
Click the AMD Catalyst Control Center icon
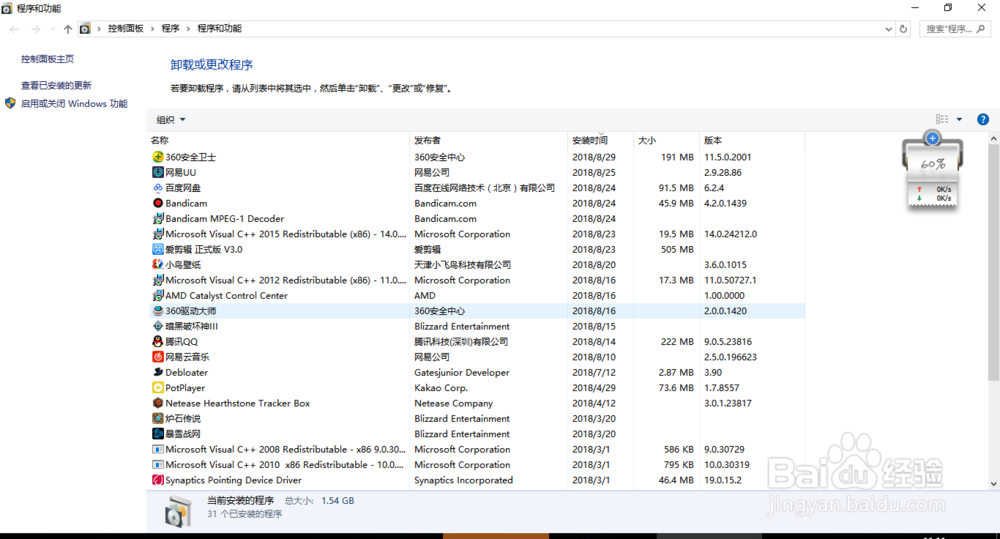158,295
